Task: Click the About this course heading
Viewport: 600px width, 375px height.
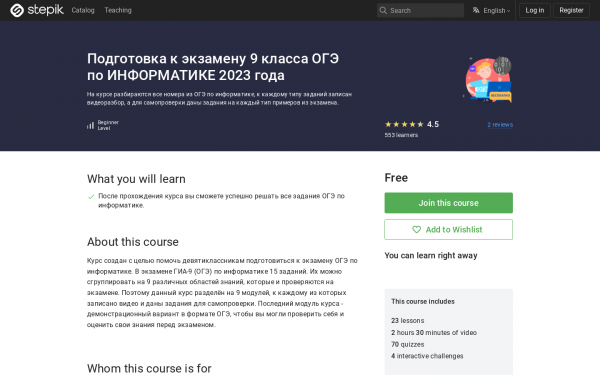Action: click(133, 242)
